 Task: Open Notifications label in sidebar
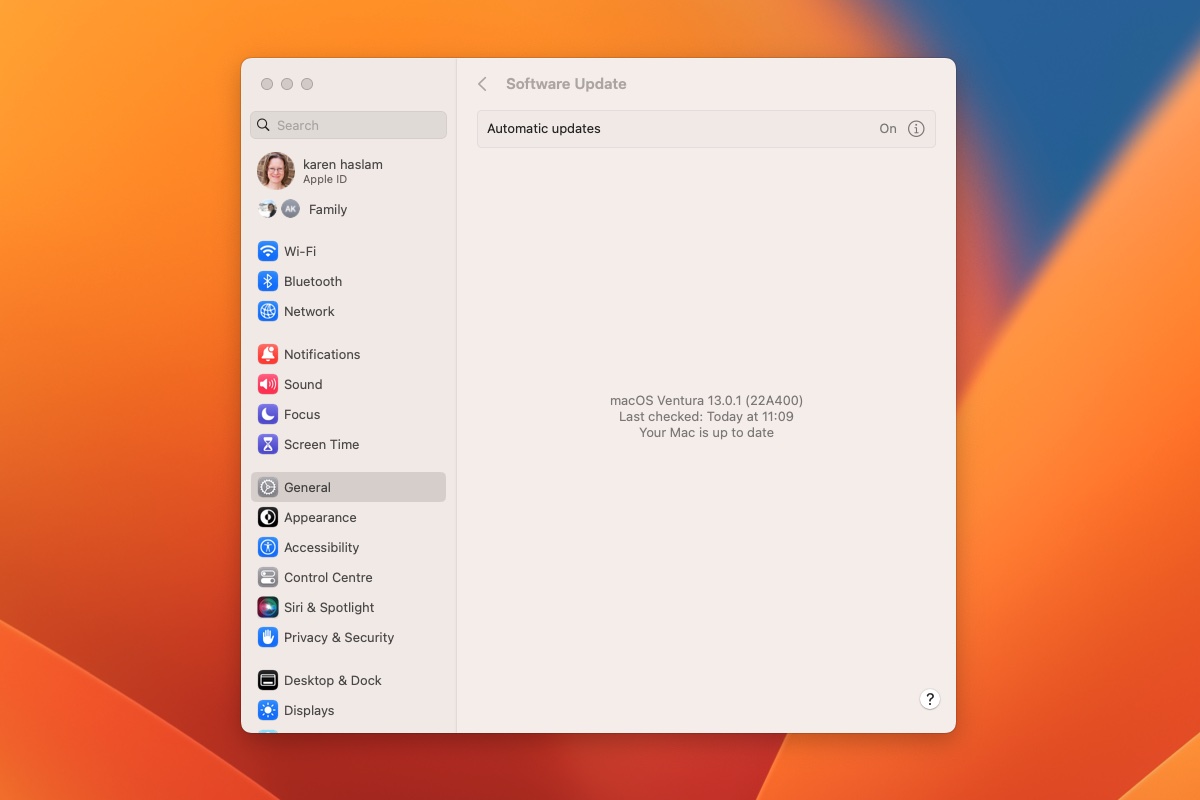pos(322,354)
